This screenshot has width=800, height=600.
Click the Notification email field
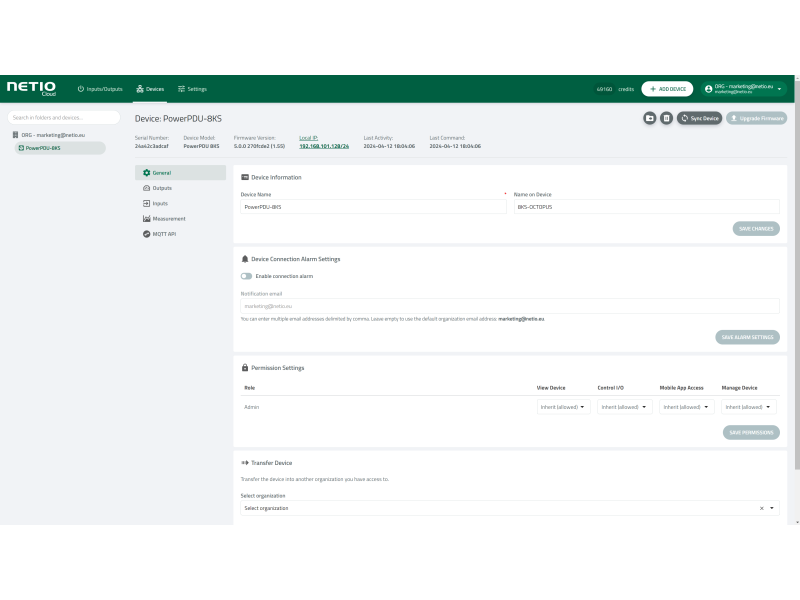click(x=510, y=306)
